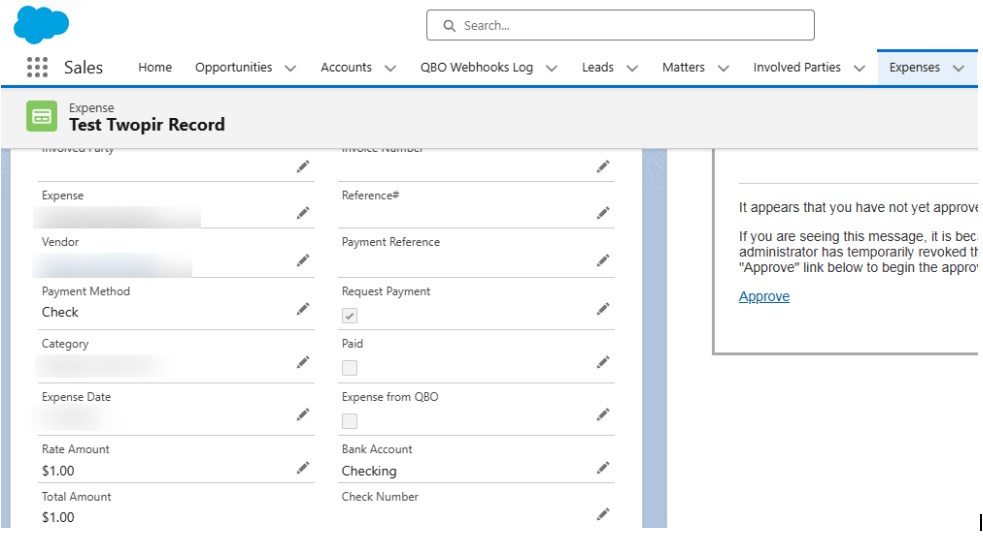Open the Matters tab
Image resolution: width=983 pixels, height=546 pixels.
[683, 67]
